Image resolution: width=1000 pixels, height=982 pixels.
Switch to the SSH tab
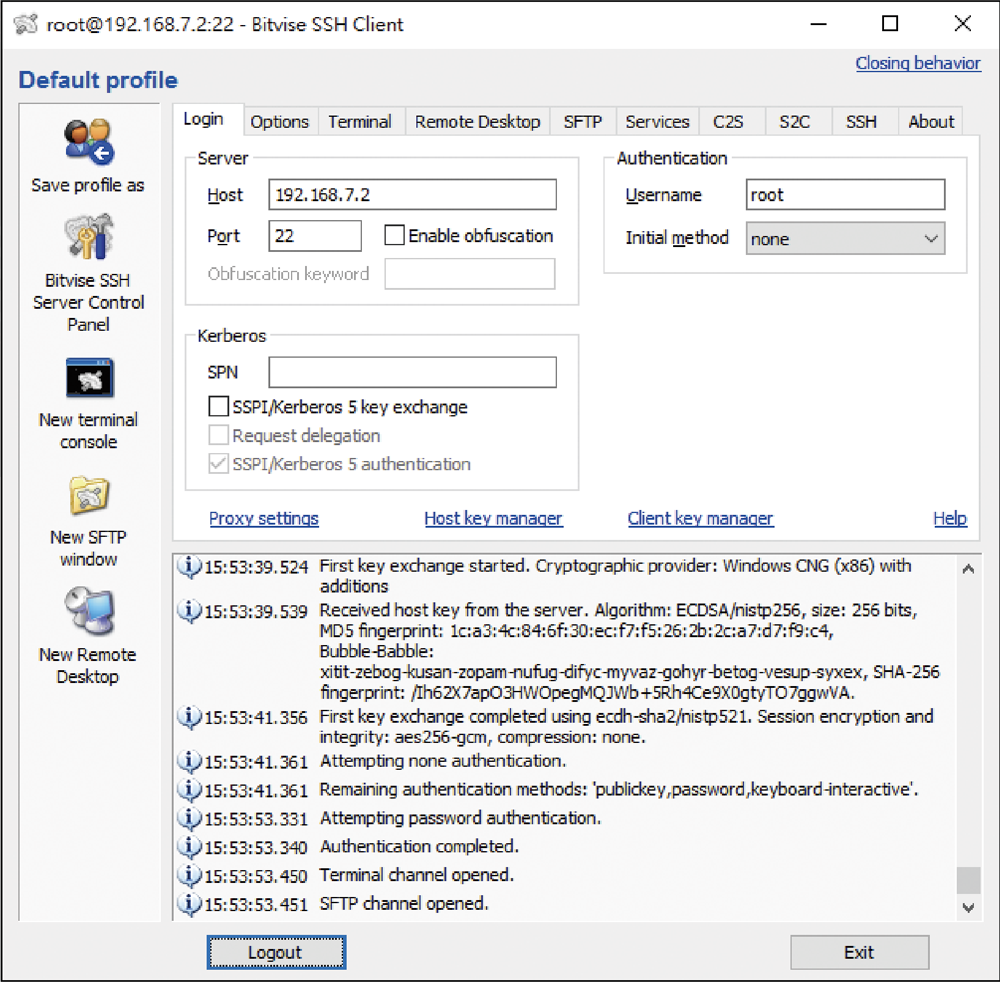point(862,122)
